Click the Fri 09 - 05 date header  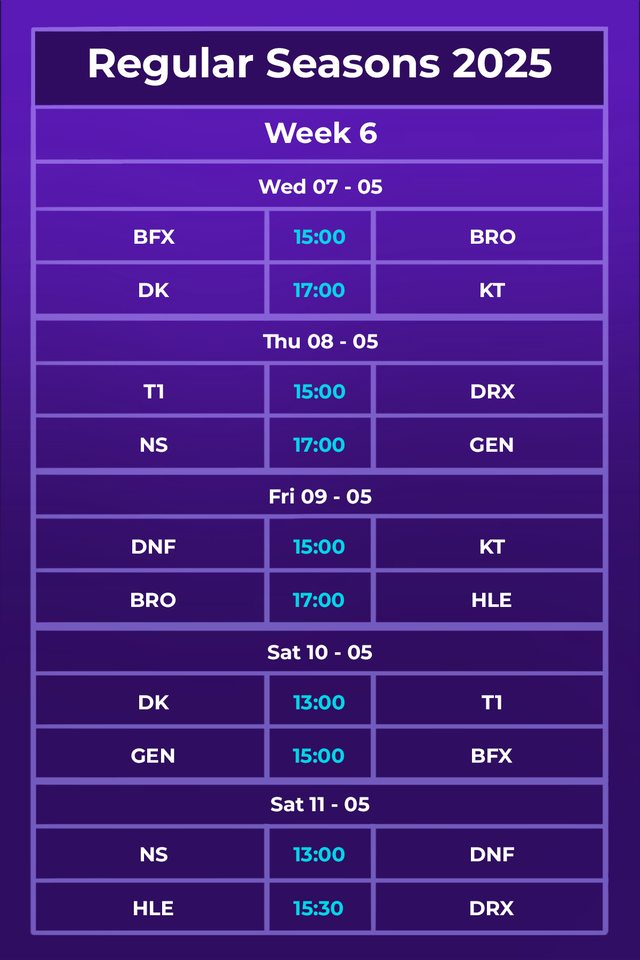pos(320,496)
